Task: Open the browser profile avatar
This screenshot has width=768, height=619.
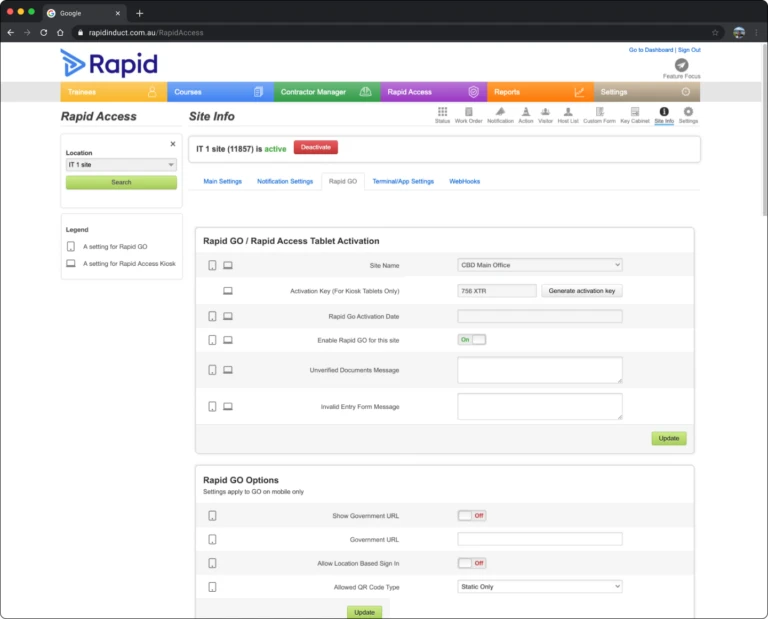Action: point(739,32)
